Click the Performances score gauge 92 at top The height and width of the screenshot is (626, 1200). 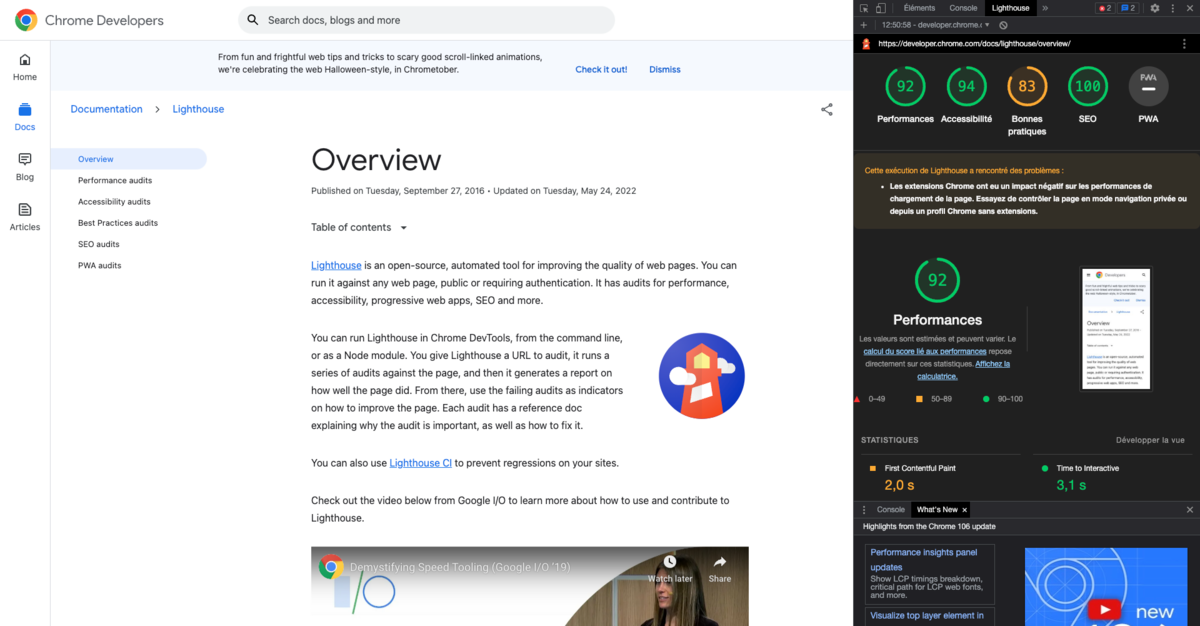[905, 86]
